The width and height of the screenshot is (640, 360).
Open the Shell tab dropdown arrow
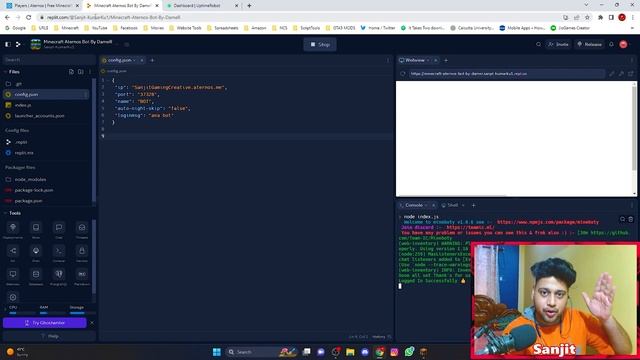click(463, 205)
